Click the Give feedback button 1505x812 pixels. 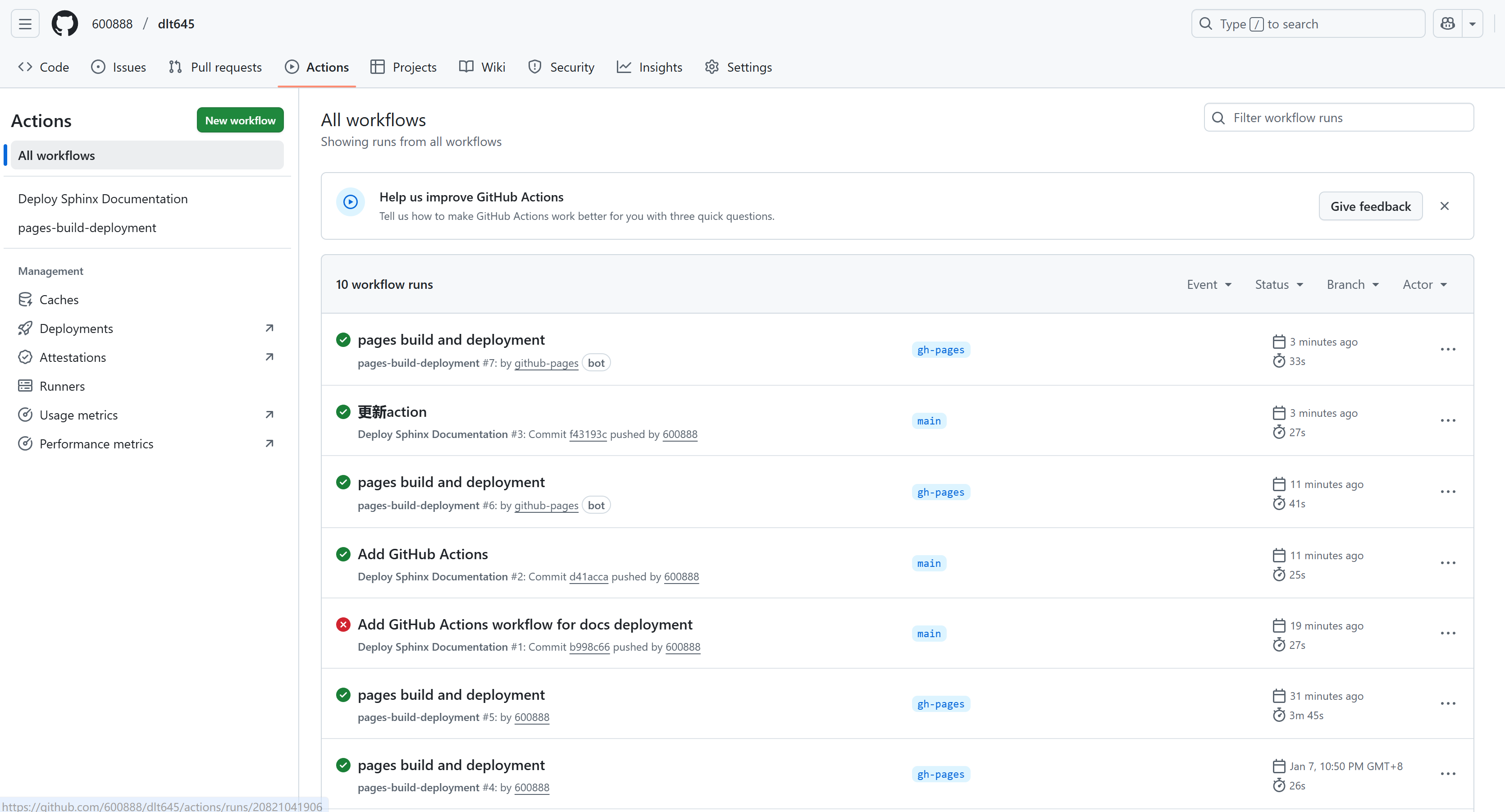(1370, 206)
